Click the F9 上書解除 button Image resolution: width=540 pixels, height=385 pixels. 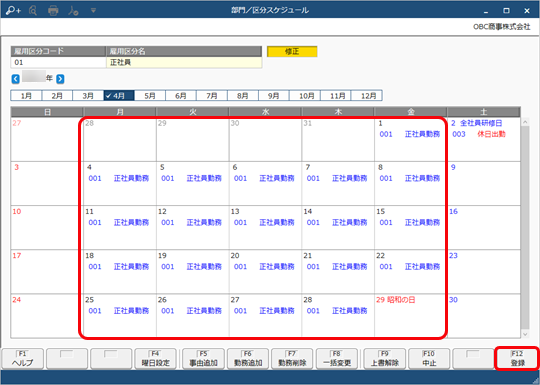[385, 359]
